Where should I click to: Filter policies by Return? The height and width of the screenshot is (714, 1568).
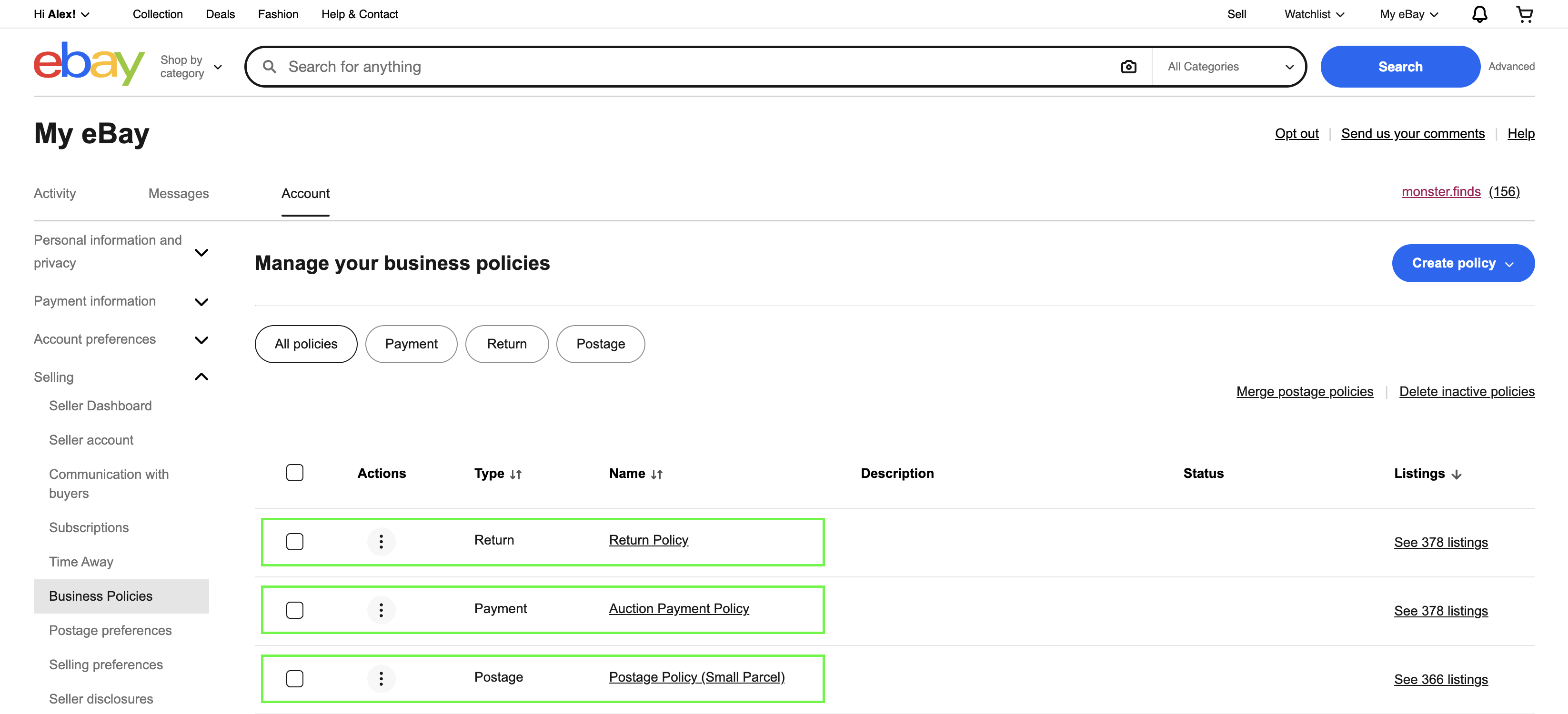506,344
